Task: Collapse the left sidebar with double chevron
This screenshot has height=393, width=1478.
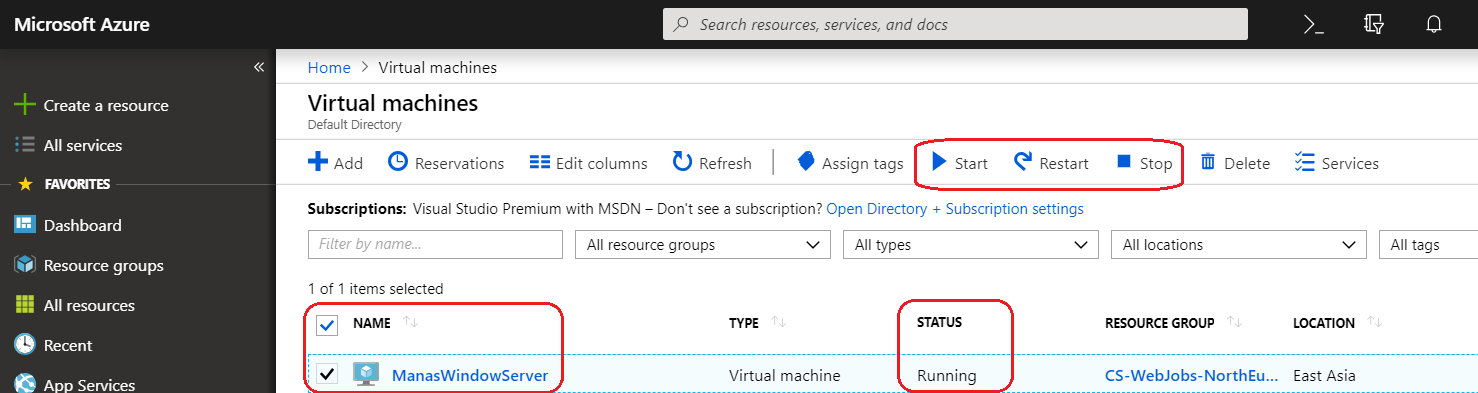Action: 259,67
